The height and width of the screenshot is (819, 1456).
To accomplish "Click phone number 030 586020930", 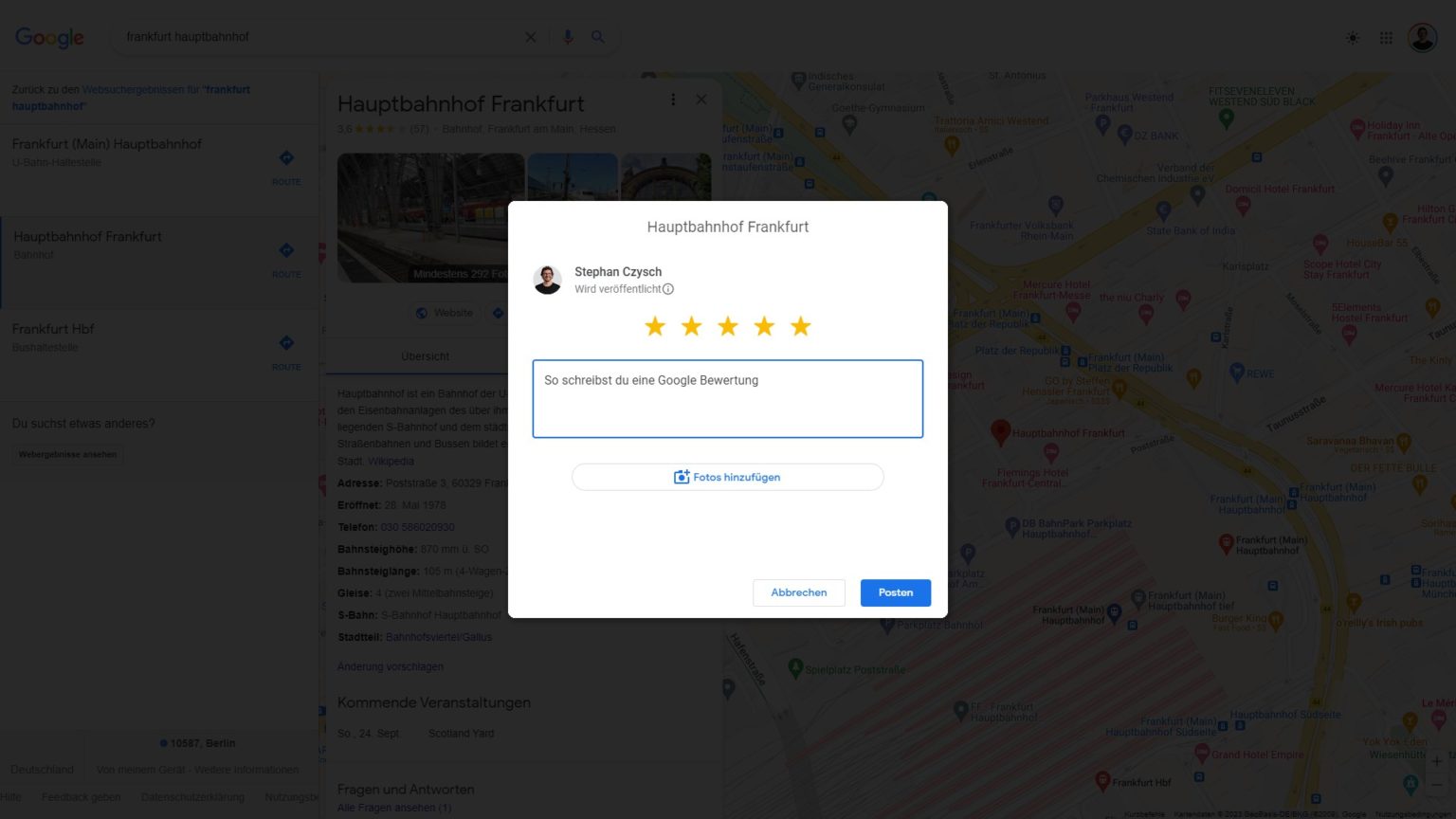I will click(x=417, y=527).
